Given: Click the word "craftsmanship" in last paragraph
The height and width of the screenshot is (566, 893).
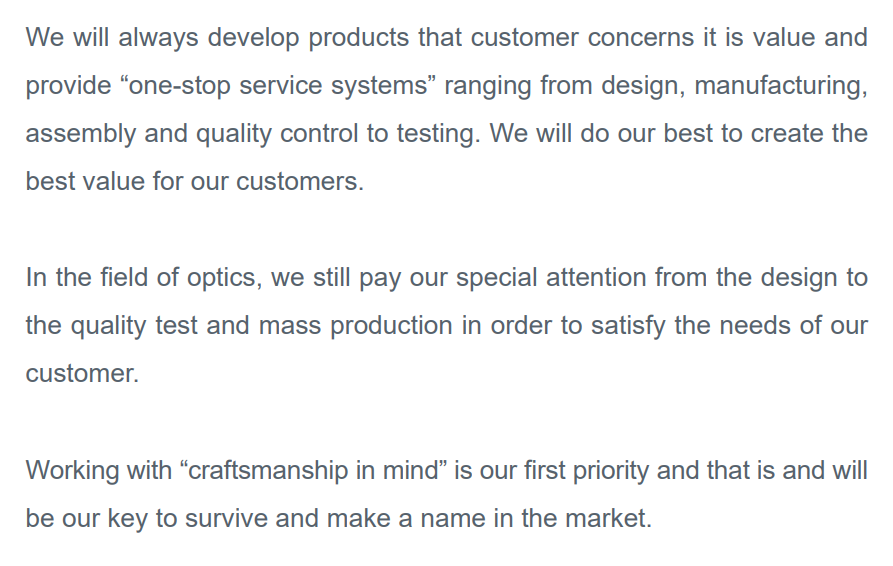Looking at the screenshot, I should (x=269, y=470).
